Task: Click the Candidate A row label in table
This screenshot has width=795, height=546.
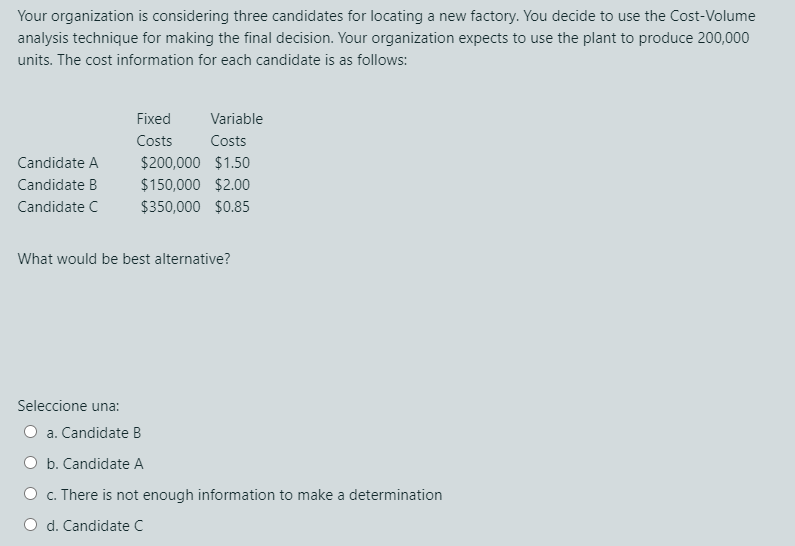Action: click(x=58, y=163)
